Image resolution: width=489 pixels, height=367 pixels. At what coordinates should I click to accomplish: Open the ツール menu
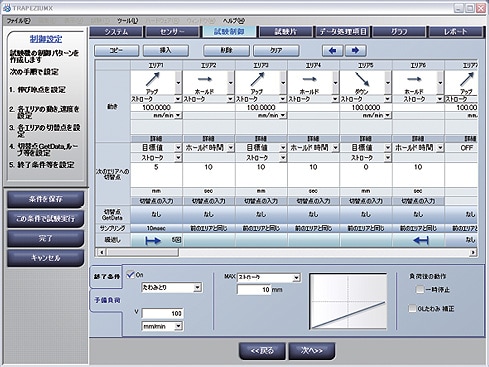point(128,21)
